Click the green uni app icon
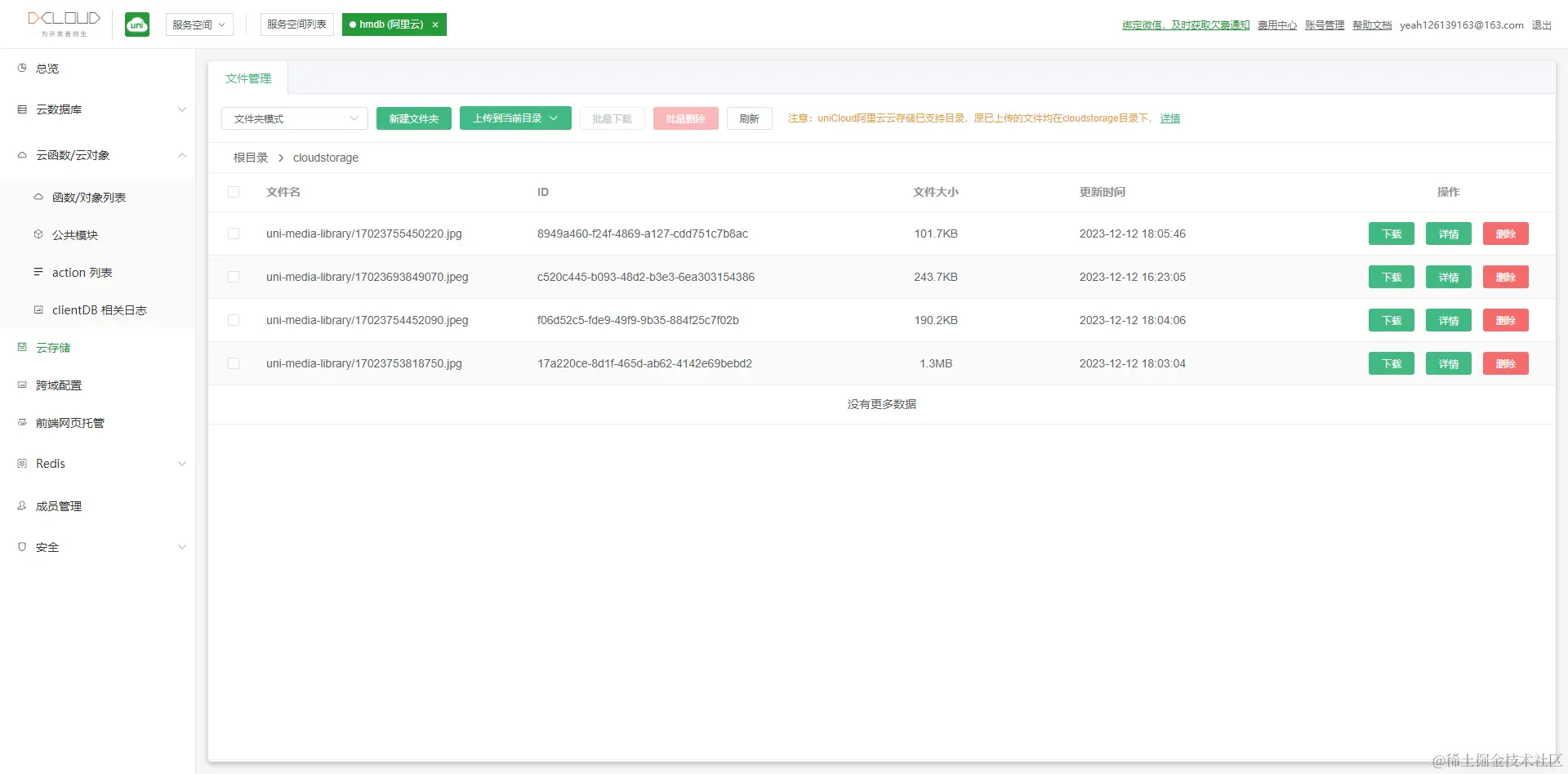Viewport: 1568px width, 774px height. (137, 24)
